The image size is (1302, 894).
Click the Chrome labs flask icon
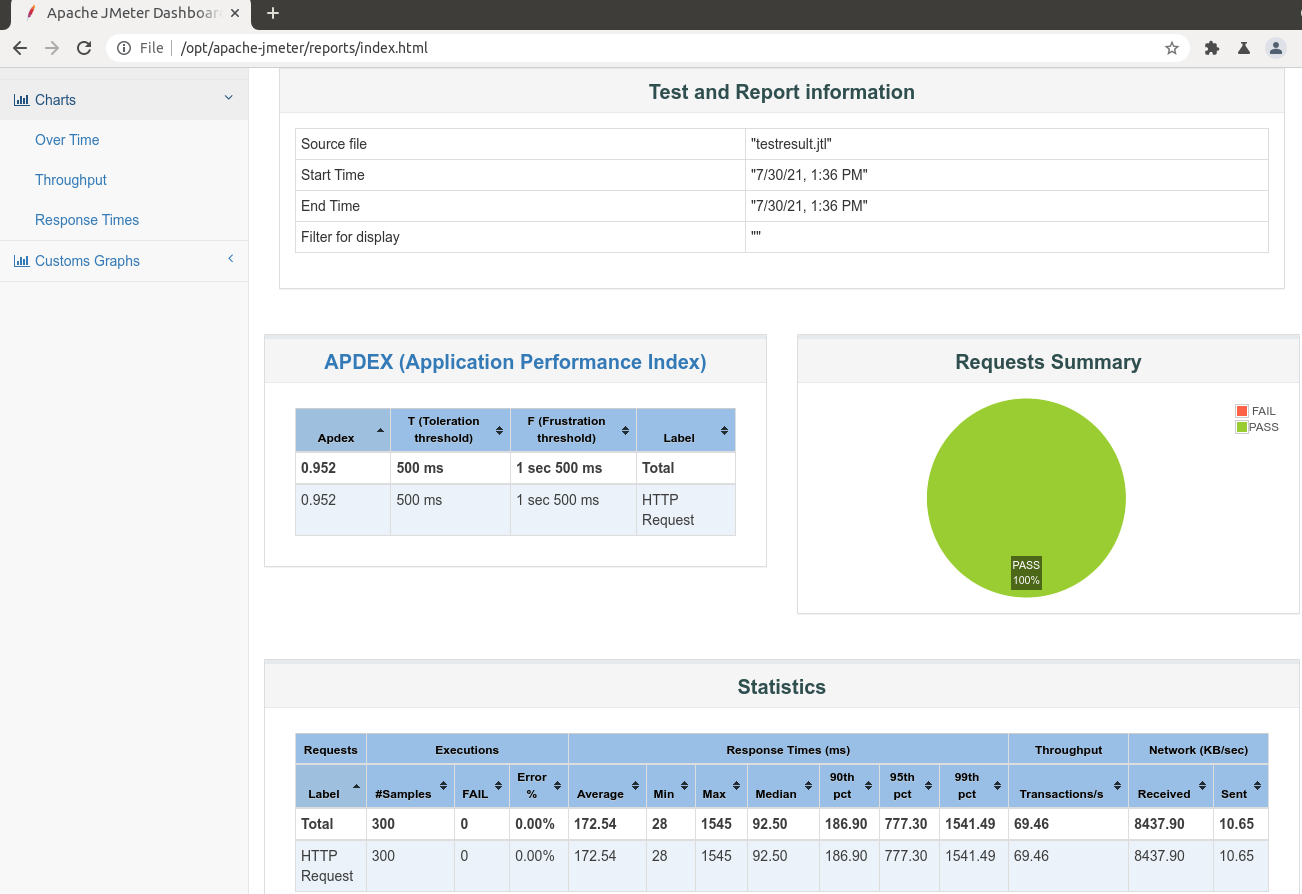tap(1244, 48)
